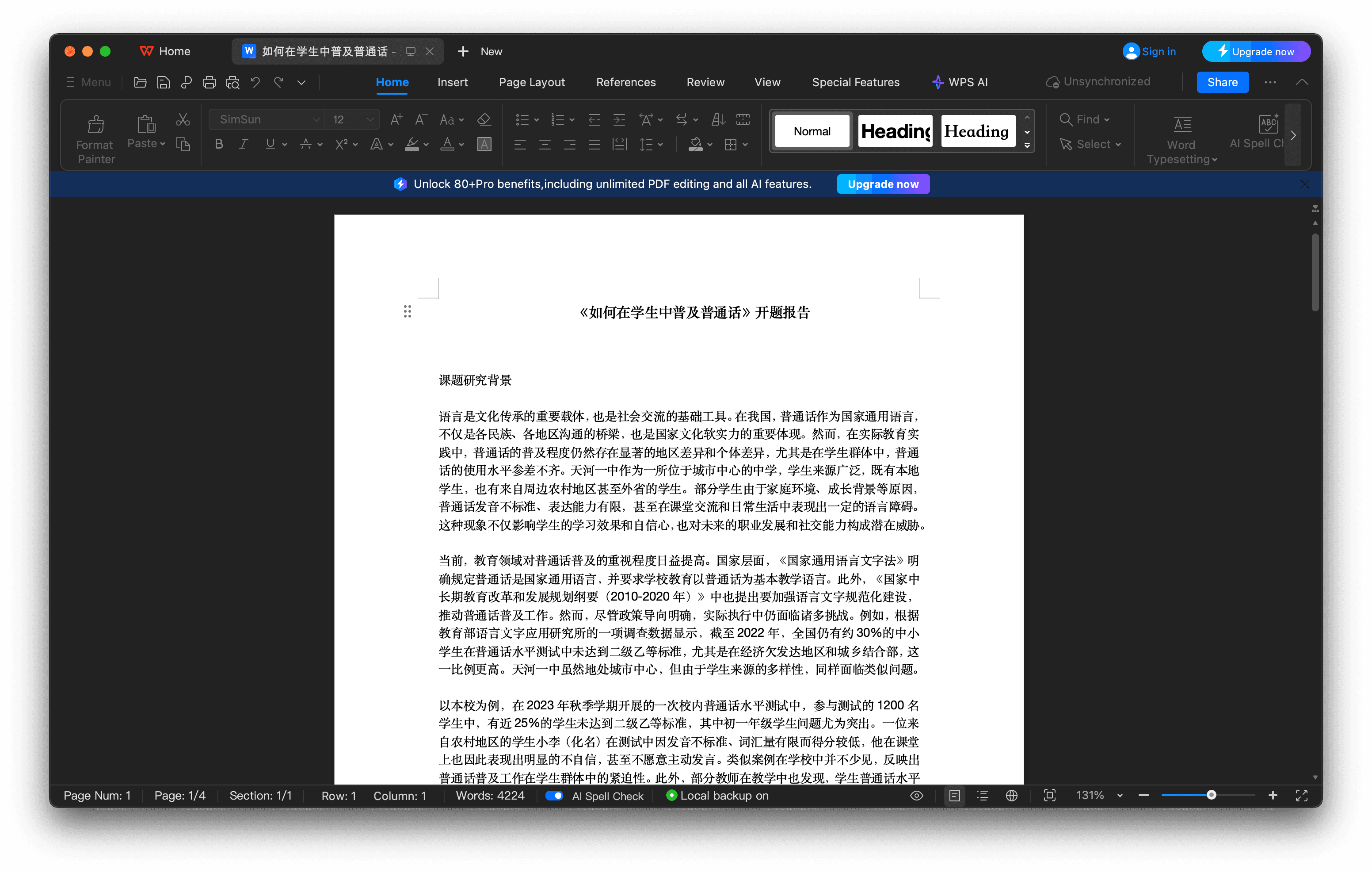Increase font size with A+ icon

pyautogui.click(x=396, y=119)
